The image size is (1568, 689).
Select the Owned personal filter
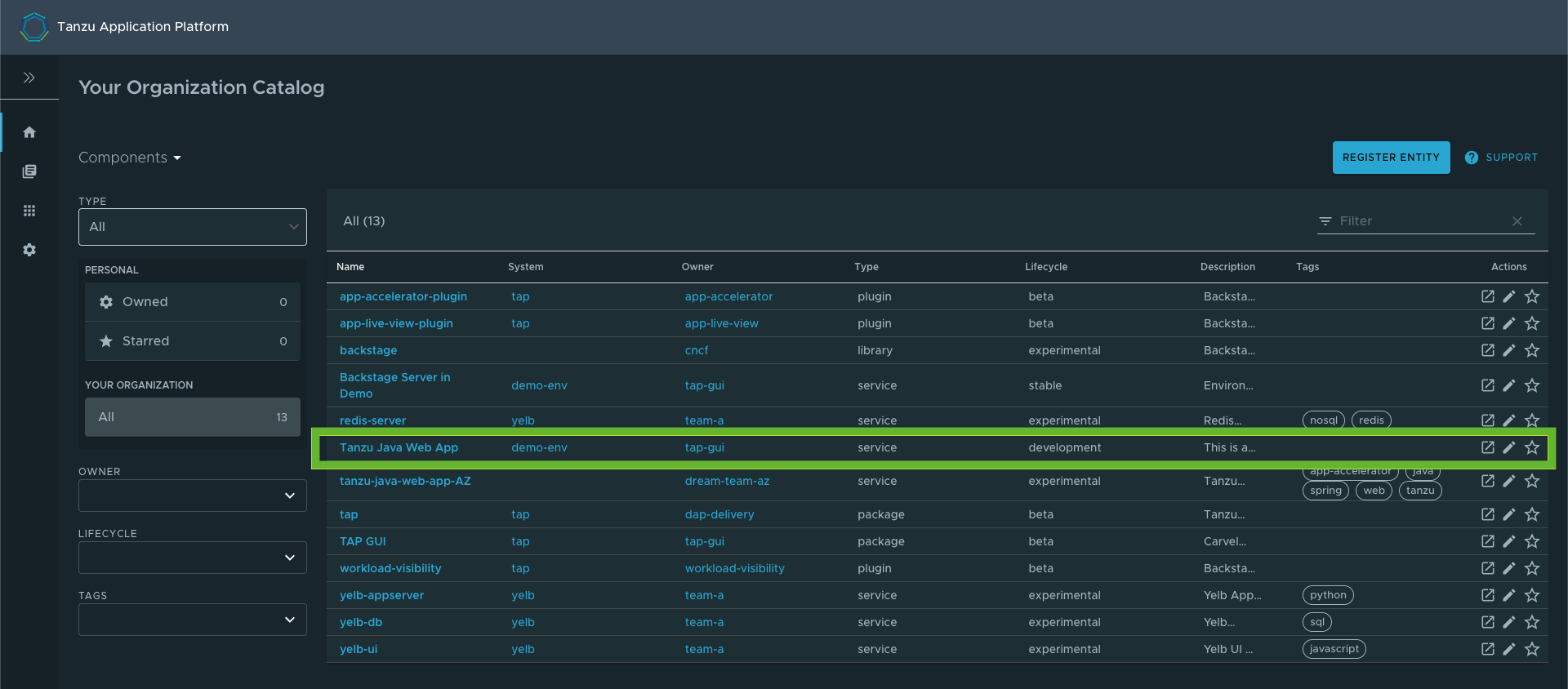click(x=193, y=302)
